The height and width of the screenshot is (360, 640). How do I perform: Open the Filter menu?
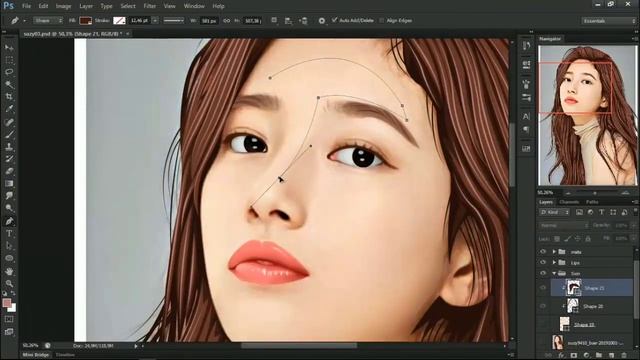click(x=149, y=6)
